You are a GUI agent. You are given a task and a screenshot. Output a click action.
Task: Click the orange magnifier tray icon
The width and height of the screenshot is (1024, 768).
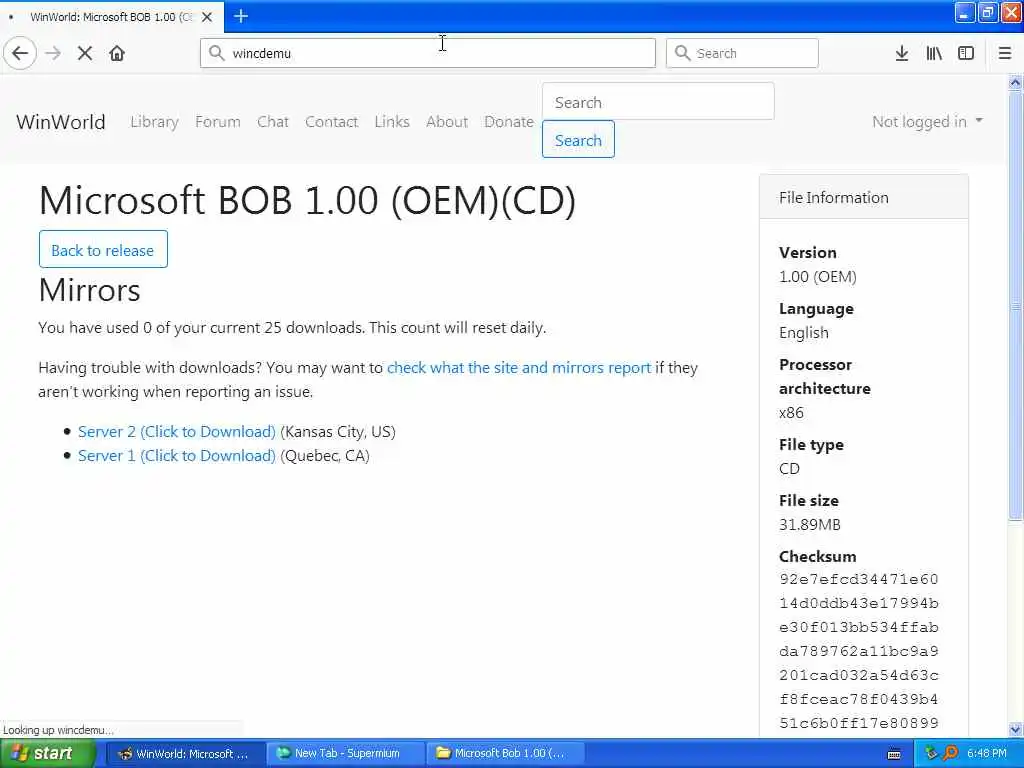(950, 754)
